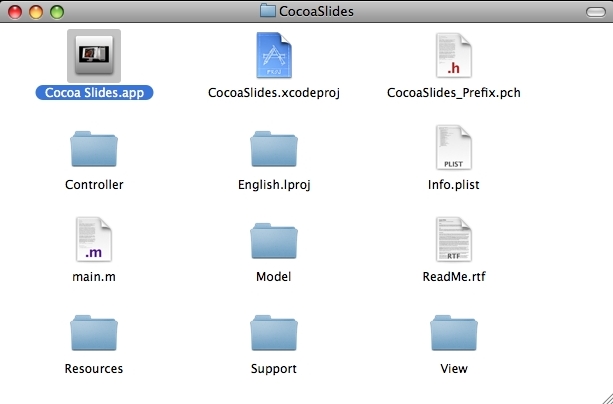The image size is (613, 404).
Task: Click the CocoaSlides folder proxy icon in title bar
Action: (267, 11)
